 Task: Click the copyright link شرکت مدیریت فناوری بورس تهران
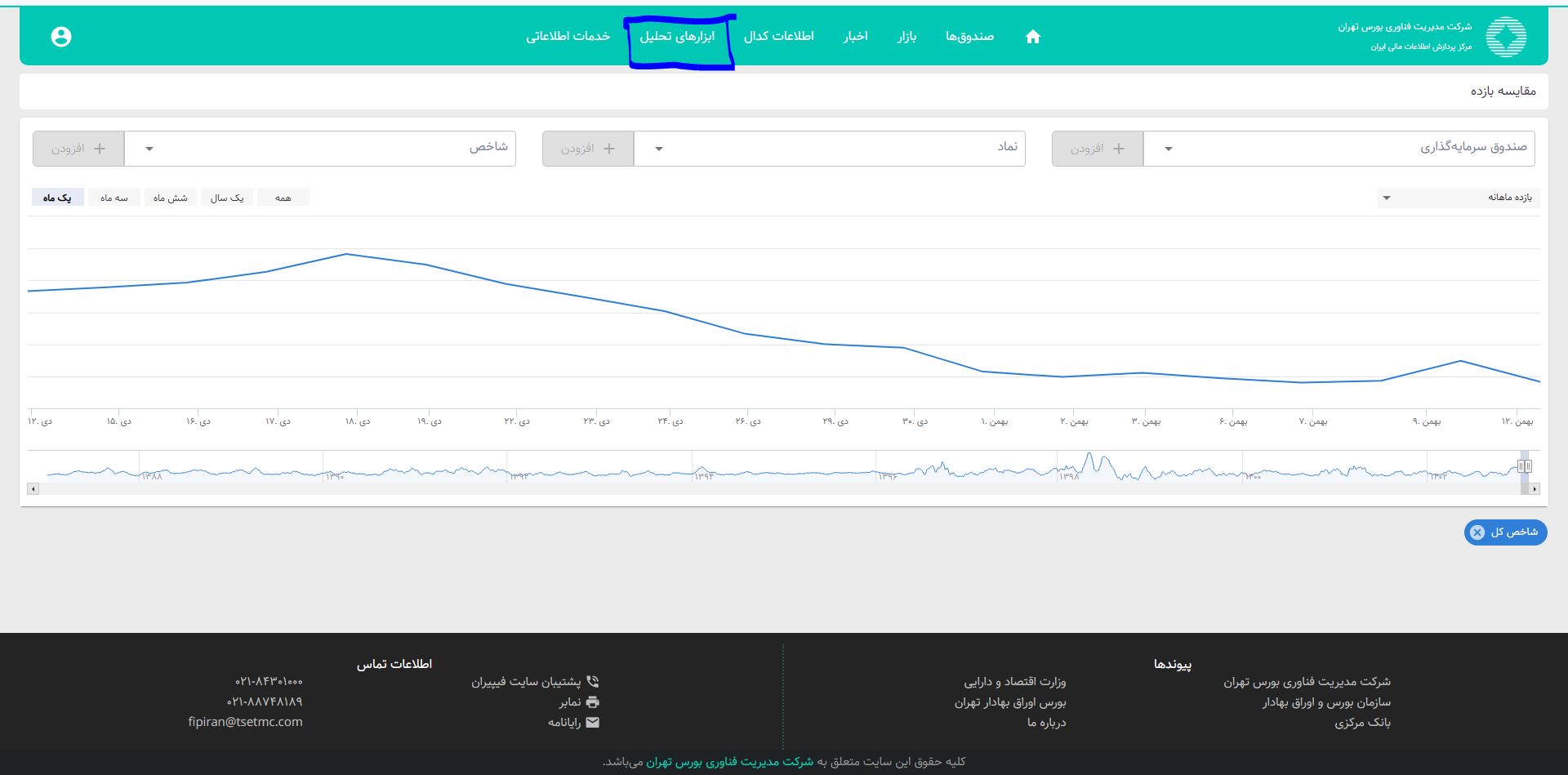(x=729, y=762)
